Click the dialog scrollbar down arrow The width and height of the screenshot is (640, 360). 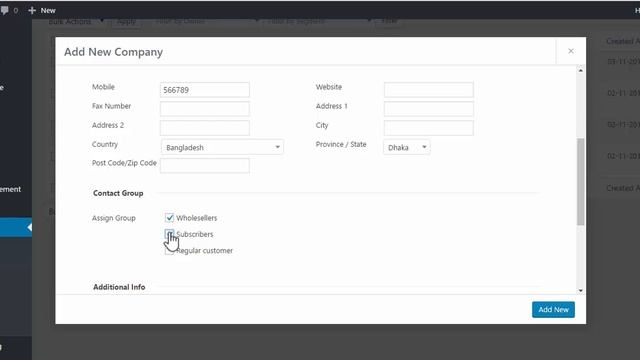(x=580, y=291)
